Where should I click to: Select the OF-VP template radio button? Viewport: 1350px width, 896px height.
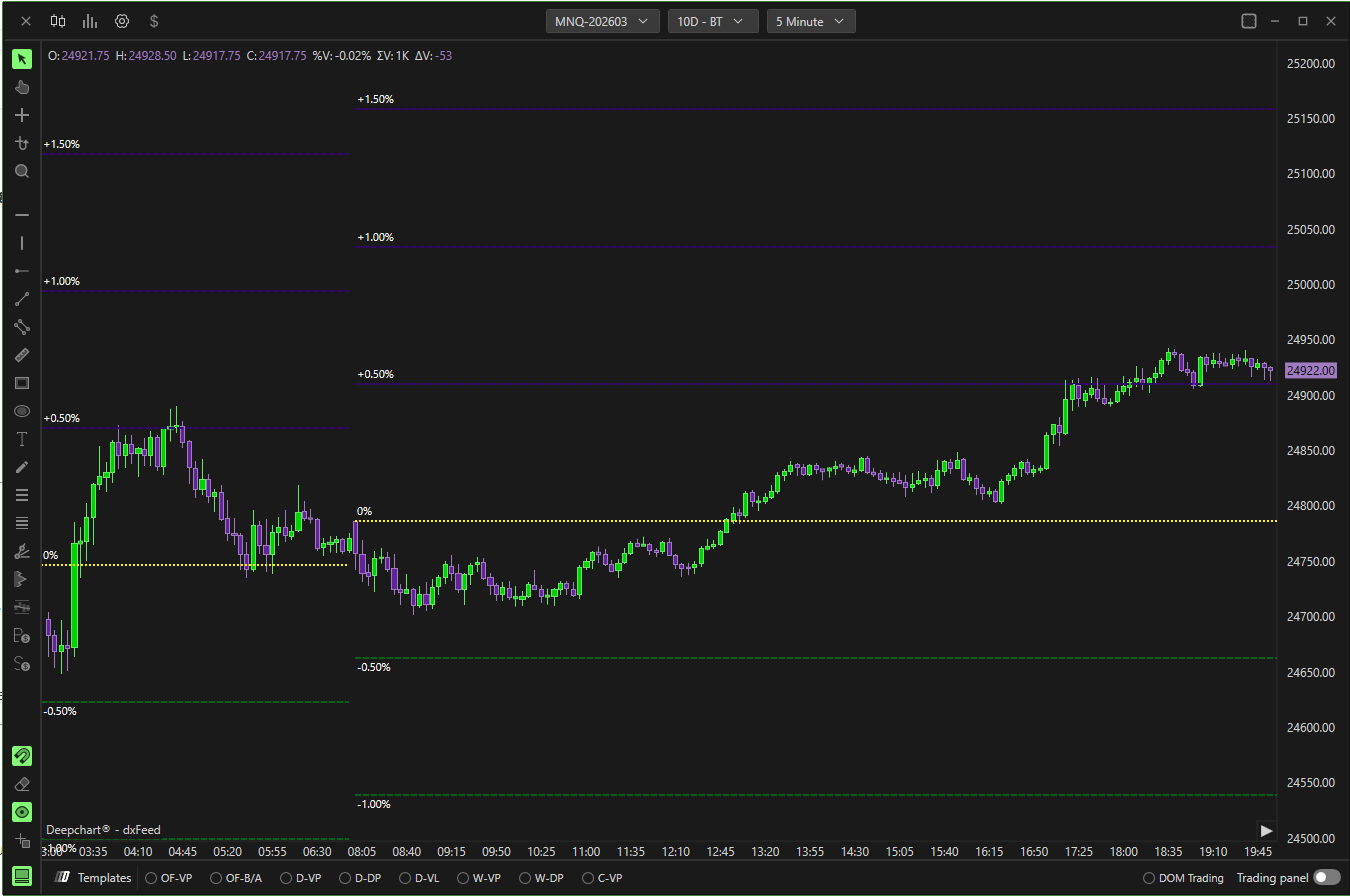pos(151,878)
